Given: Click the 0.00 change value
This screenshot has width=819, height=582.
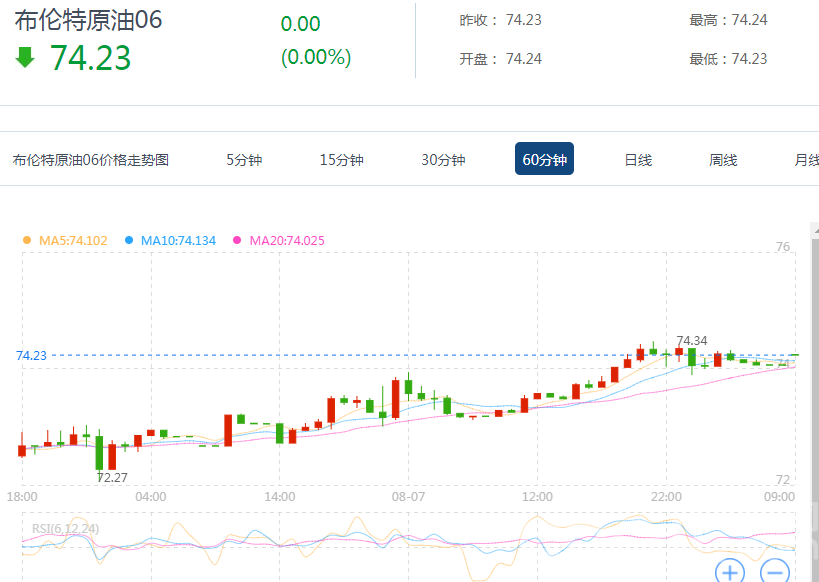Looking at the screenshot, I should pos(300,24).
